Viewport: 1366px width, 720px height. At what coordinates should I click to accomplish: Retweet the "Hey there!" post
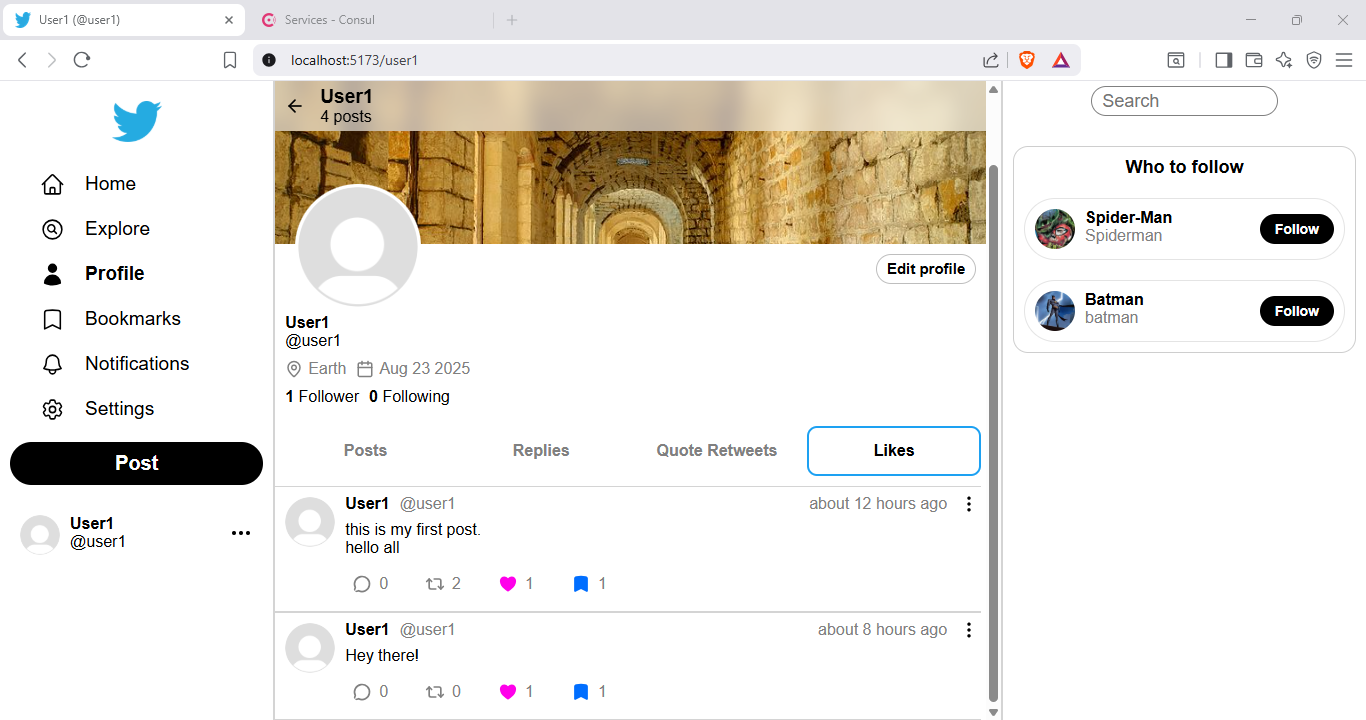pos(435,692)
